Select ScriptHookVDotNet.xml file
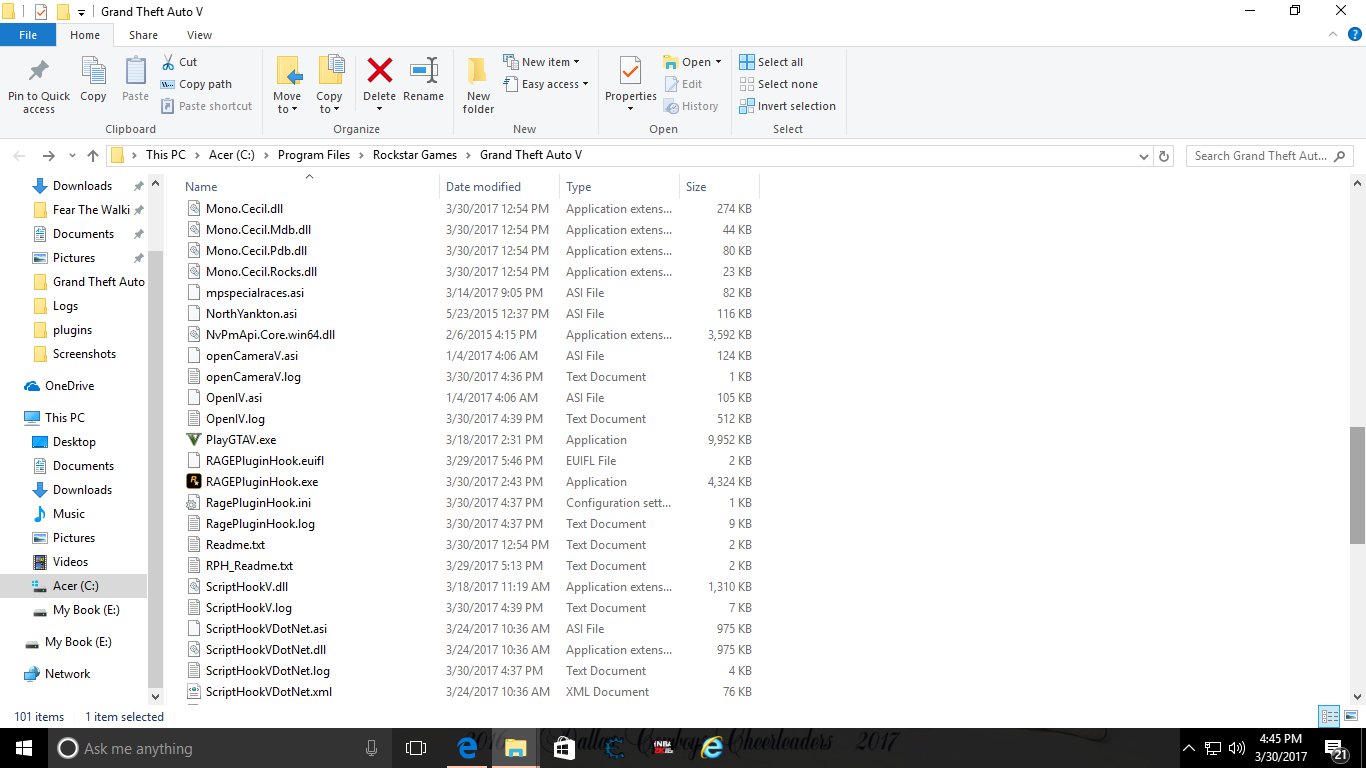Image resolution: width=1366 pixels, height=768 pixels. (268, 692)
